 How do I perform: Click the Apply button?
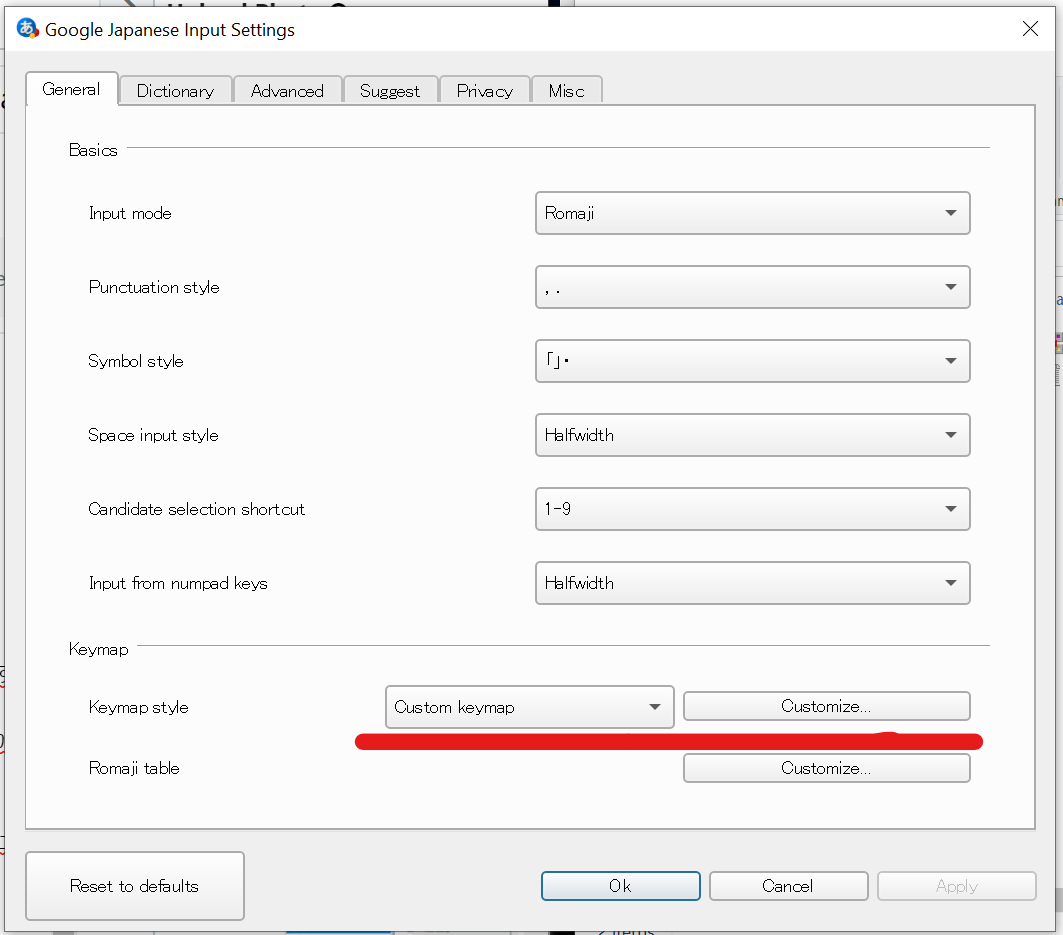[x=957, y=886]
